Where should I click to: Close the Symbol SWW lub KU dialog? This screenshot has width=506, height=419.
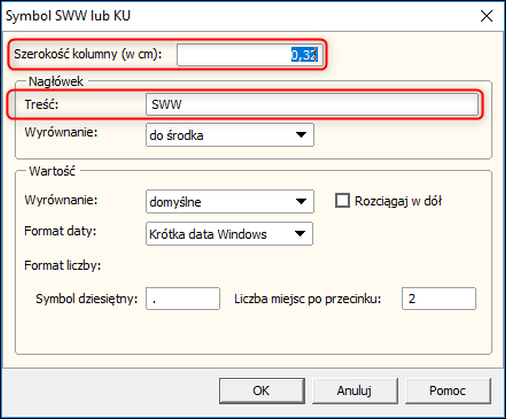(x=487, y=16)
